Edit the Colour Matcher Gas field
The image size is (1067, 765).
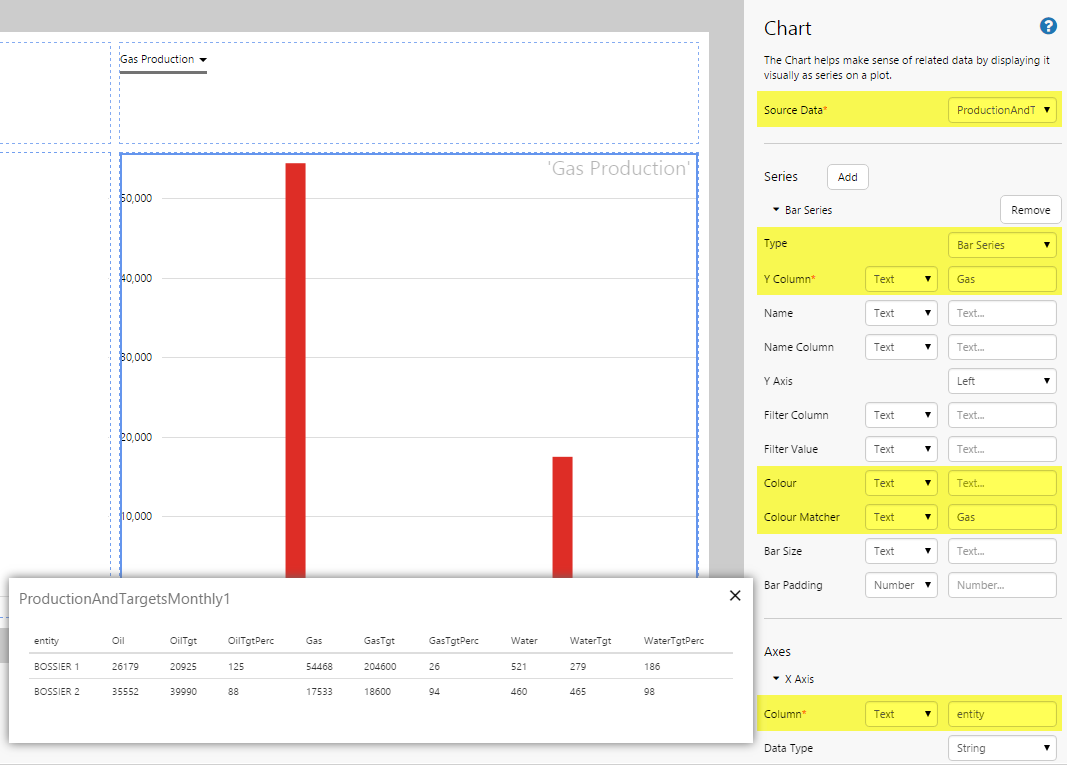[x=1002, y=517]
